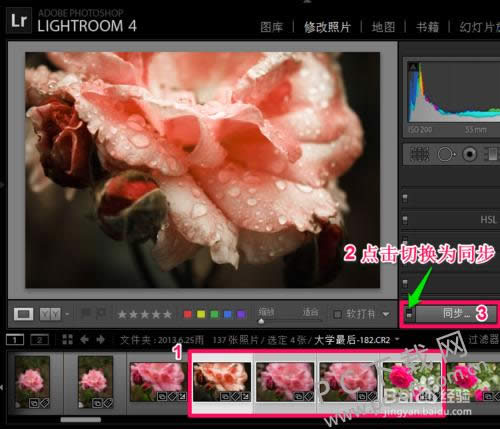Select the crop overlay tool
500x429 pixels.
pos(420,155)
